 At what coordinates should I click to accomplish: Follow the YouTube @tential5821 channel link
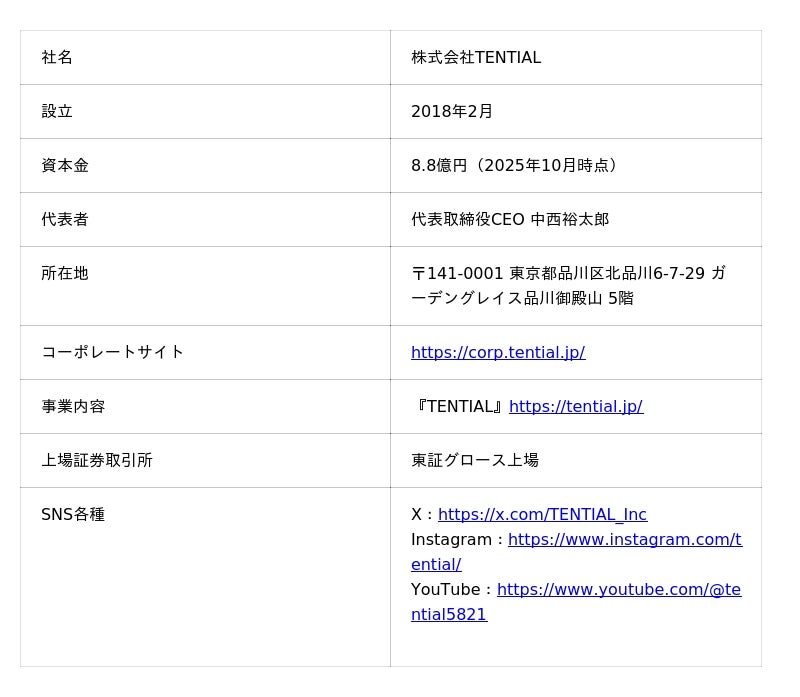(618, 590)
